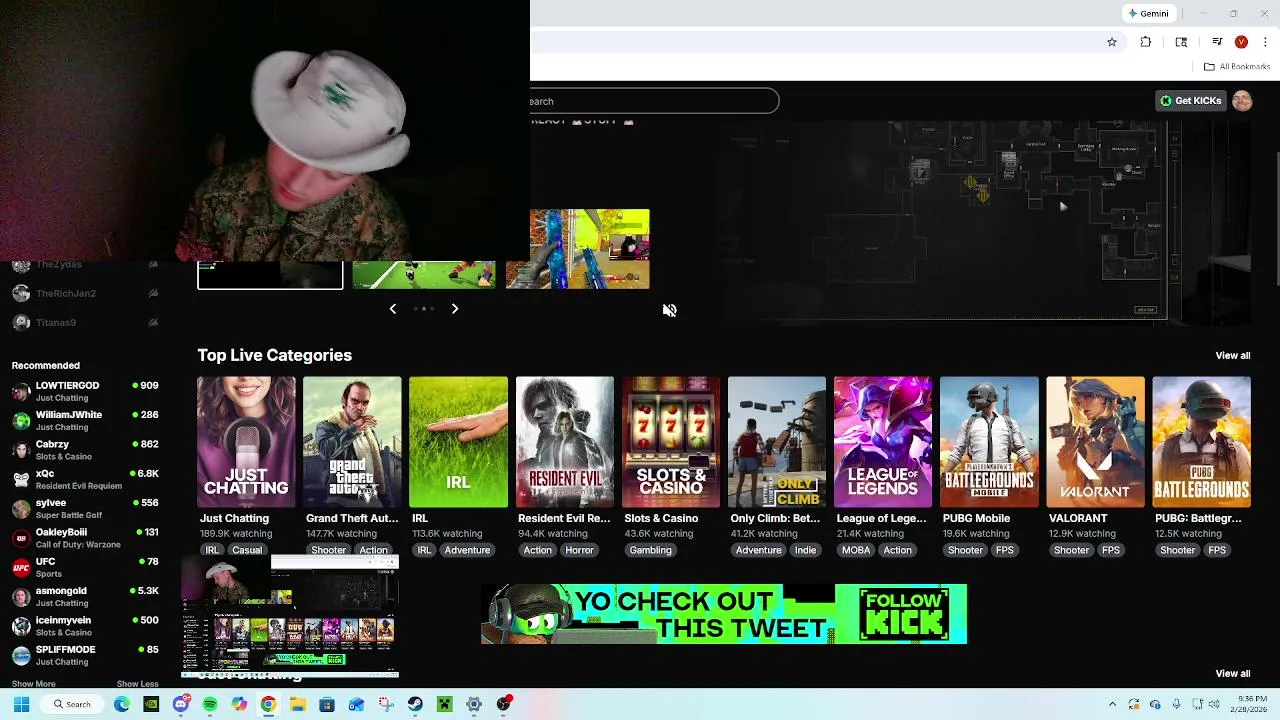Open VALORANT category card
This screenshot has width=1280, height=720.
coord(1095,442)
